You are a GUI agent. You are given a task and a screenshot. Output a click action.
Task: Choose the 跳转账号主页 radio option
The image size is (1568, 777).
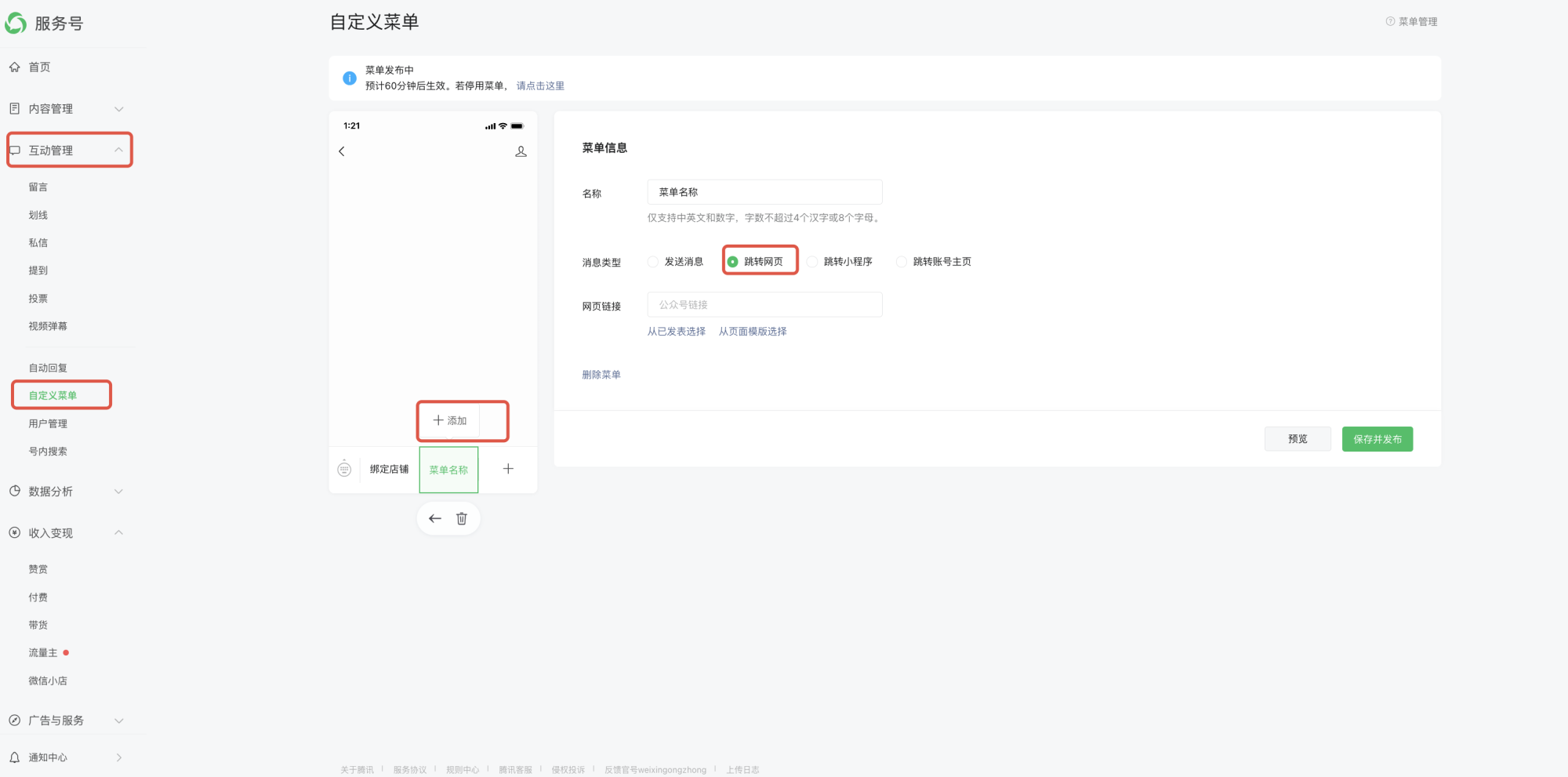(x=902, y=262)
